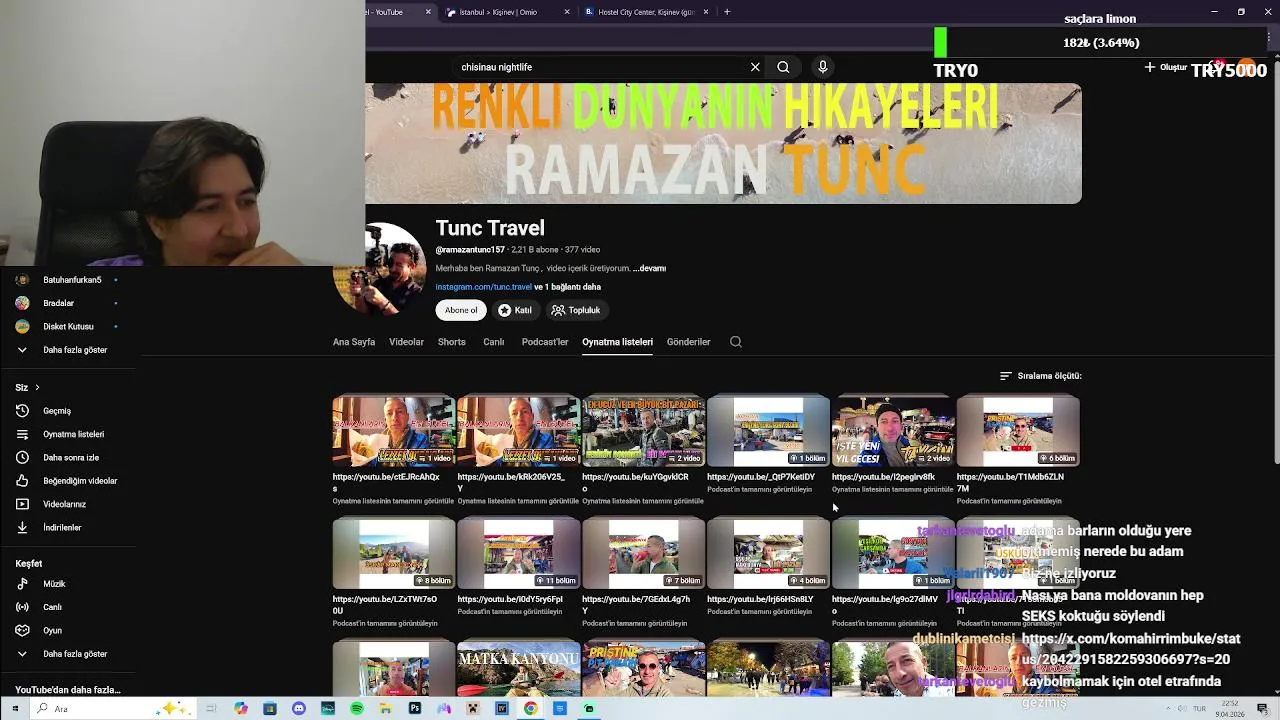The width and height of the screenshot is (1280, 720).
Task: Open Minecraft icon in taskbar
Action: (x=473, y=709)
